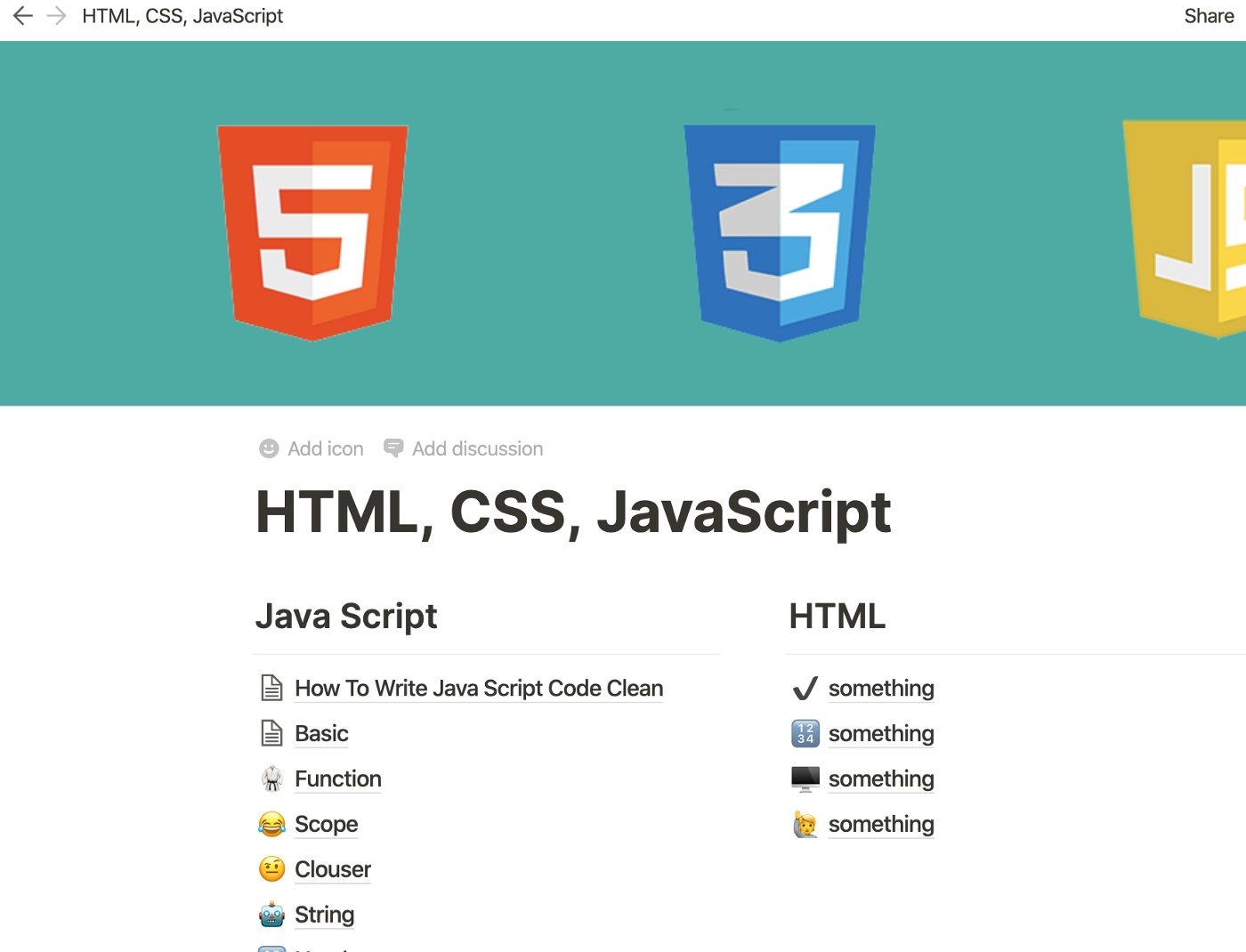Click the Add icon button
The height and width of the screenshot is (952, 1246).
tap(311, 448)
